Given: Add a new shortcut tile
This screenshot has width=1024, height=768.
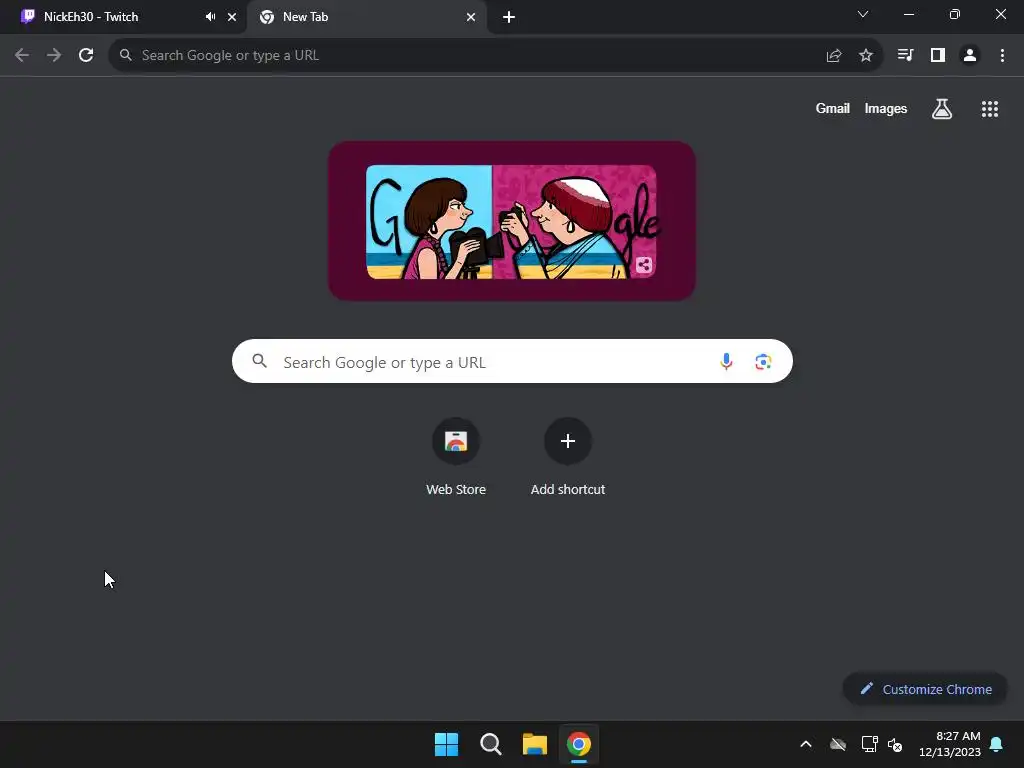Looking at the screenshot, I should [568, 457].
